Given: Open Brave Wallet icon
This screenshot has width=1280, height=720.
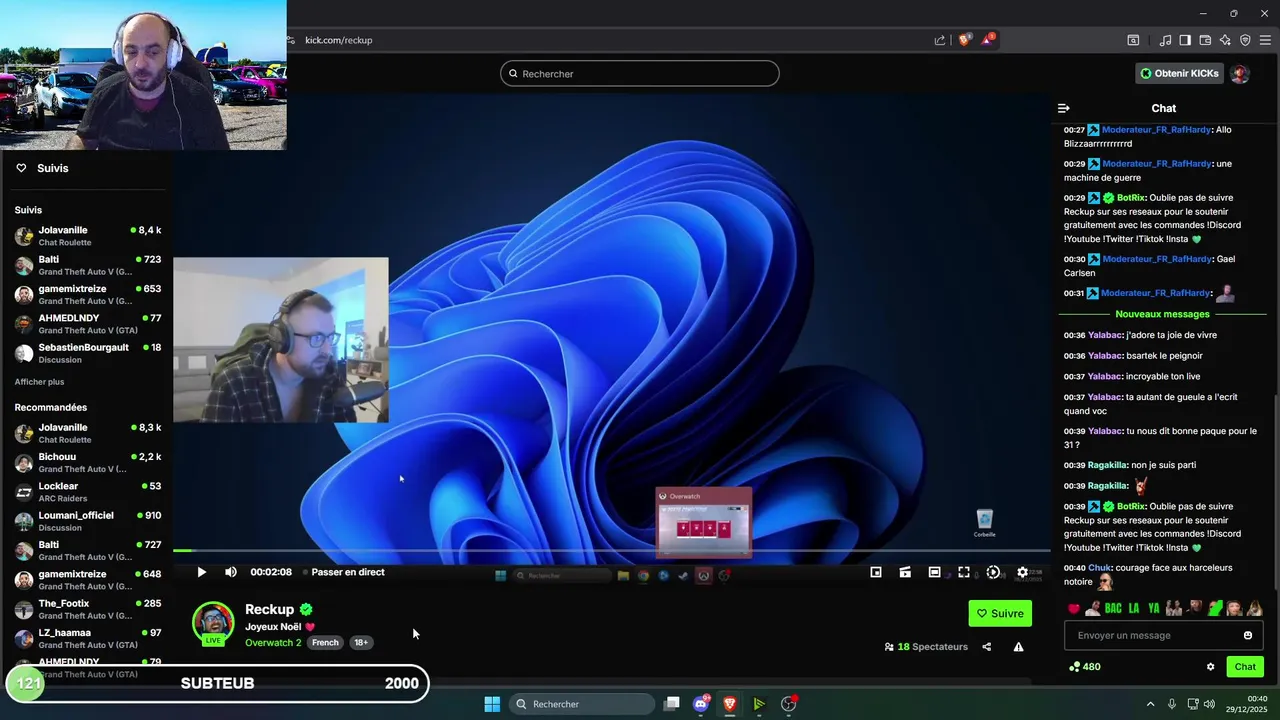Looking at the screenshot, I should (x=1205, y=40).
